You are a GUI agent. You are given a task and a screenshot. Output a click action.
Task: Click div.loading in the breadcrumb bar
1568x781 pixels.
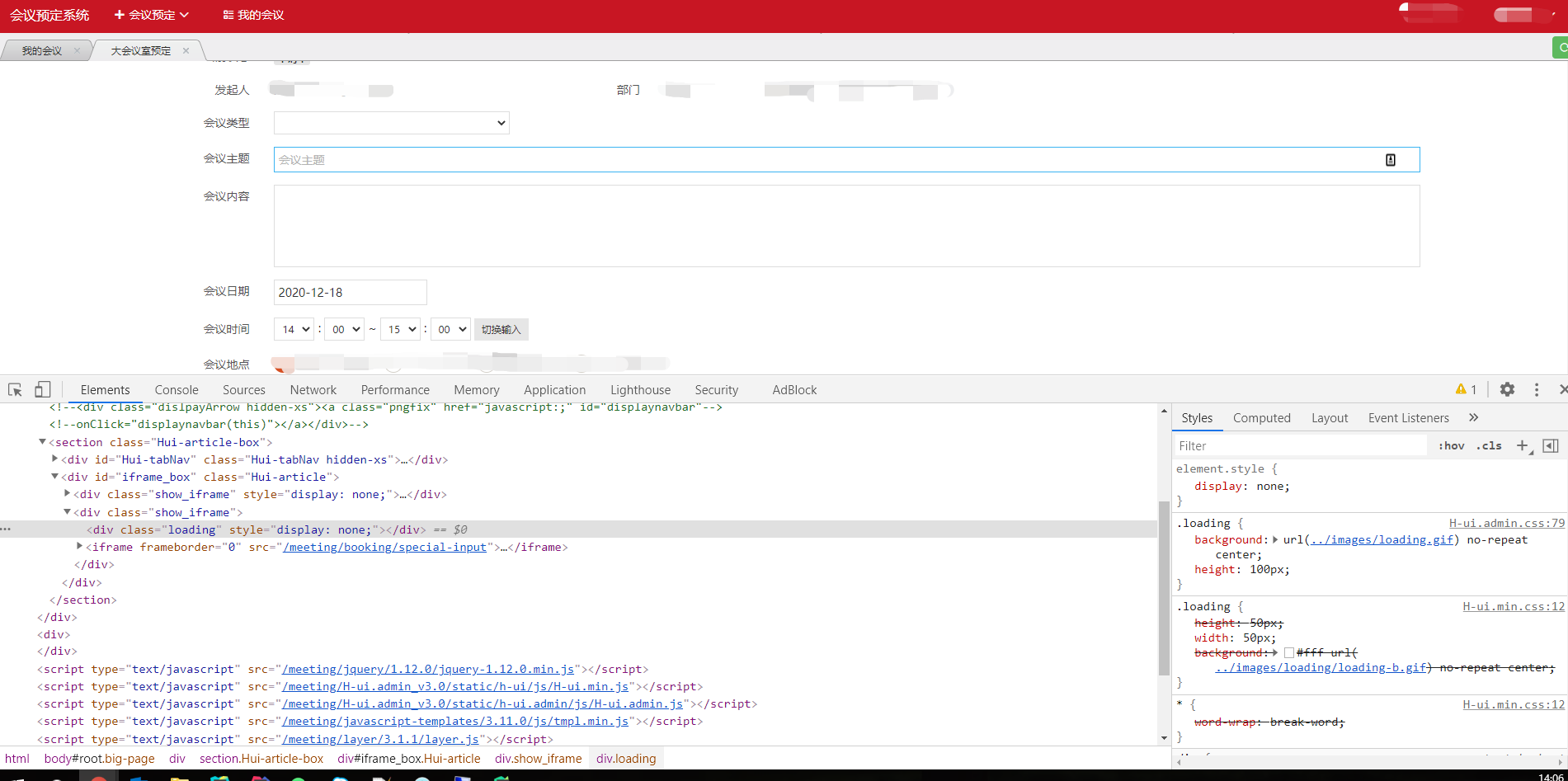click(x=625, y=758)
